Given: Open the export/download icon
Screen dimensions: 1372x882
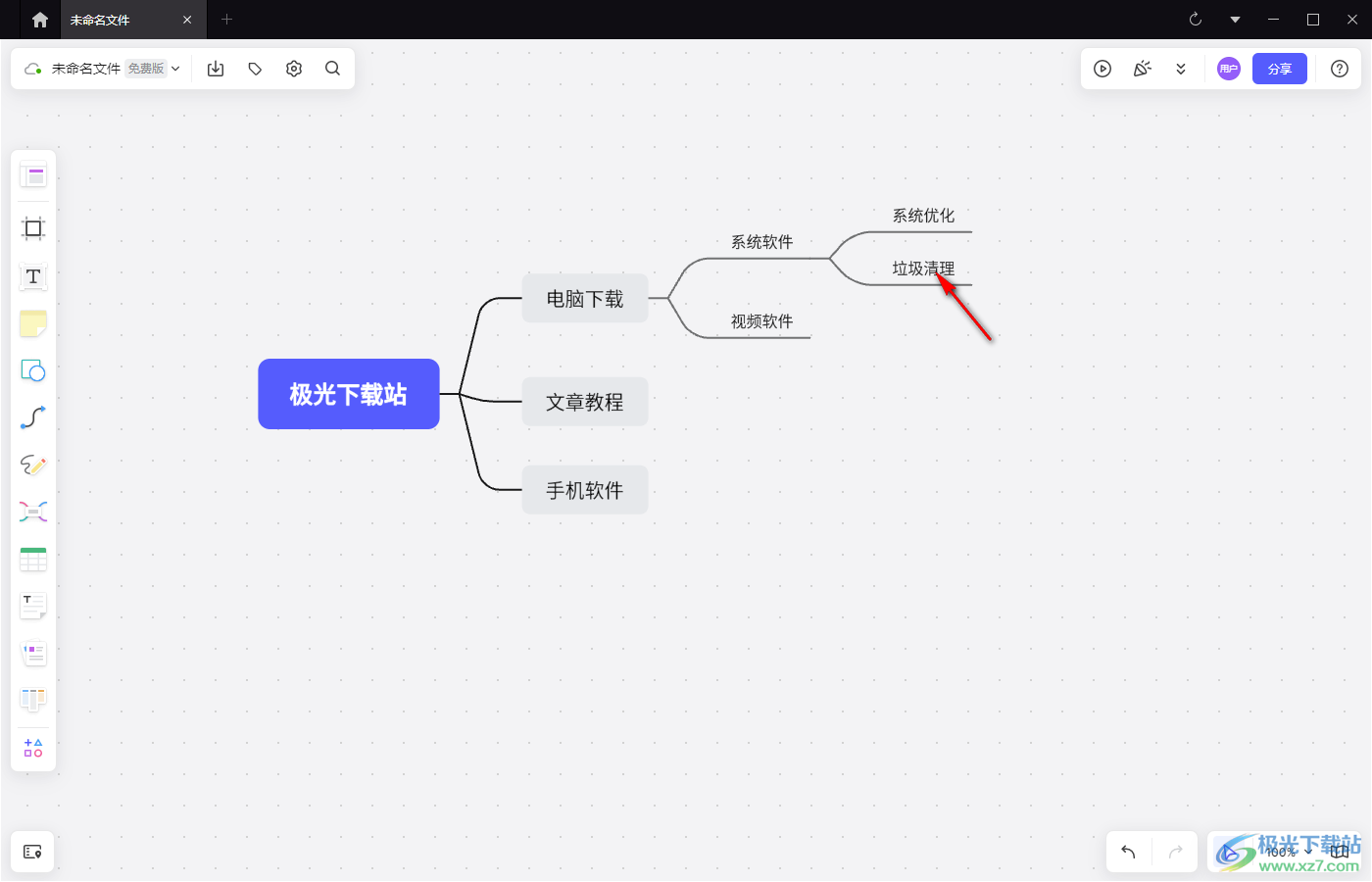Looking at the screenshot, I should (216, 69).
